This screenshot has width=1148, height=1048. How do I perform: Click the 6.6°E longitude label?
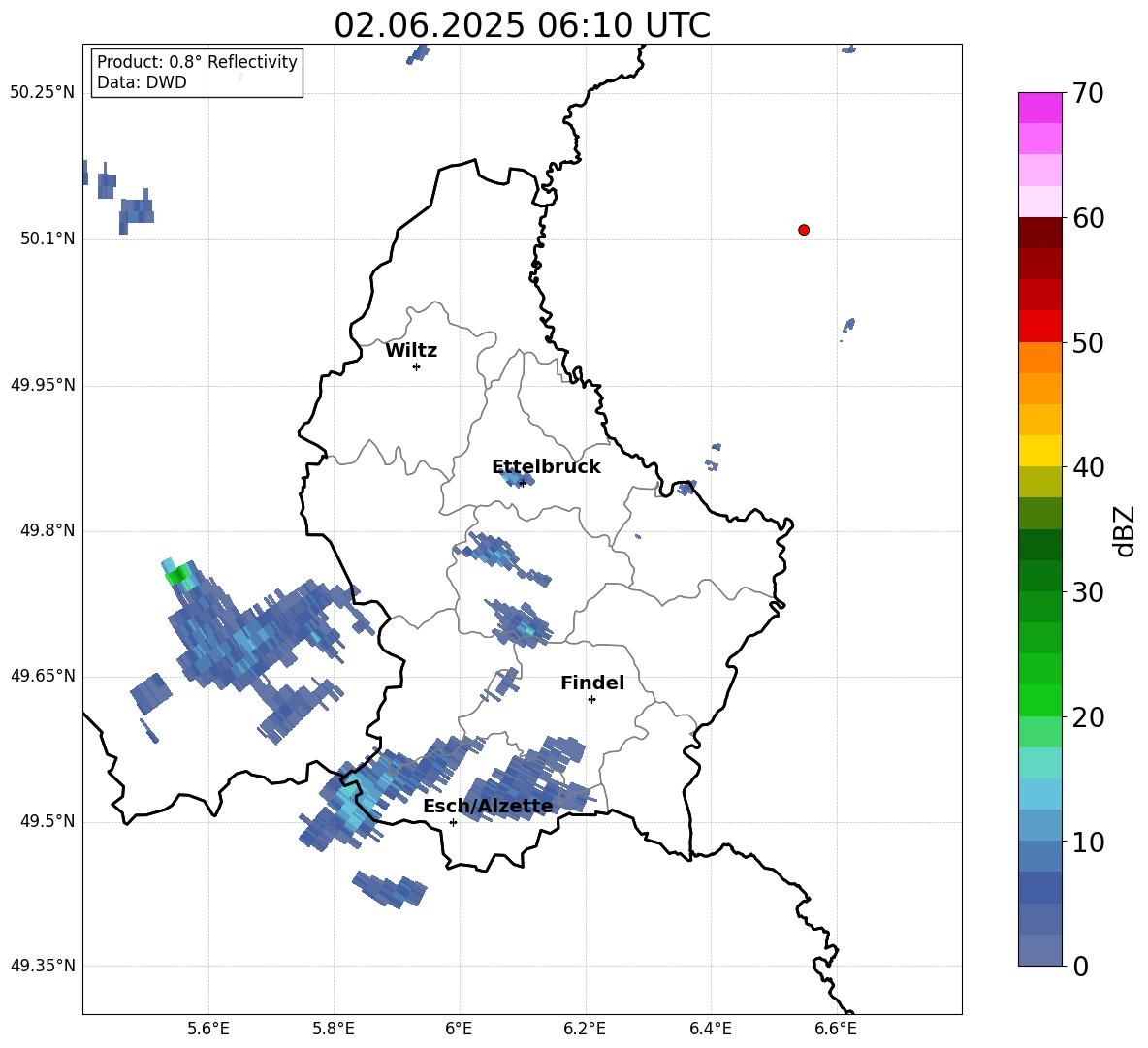click(836, 1029)
